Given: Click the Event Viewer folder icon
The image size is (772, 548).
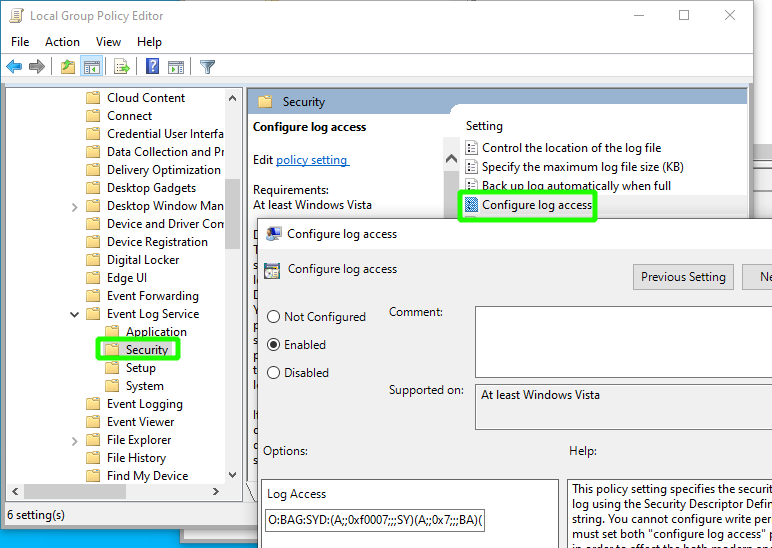Looking at the screenshot, I should click(x=93, y=422).
